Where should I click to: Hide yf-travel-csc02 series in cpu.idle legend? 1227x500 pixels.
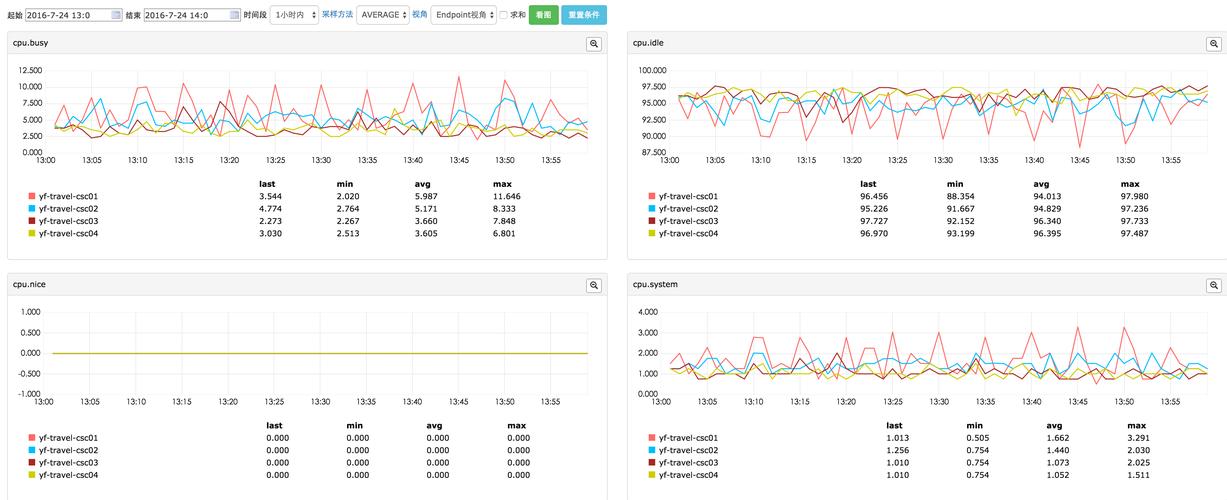[x=688, y=208]
